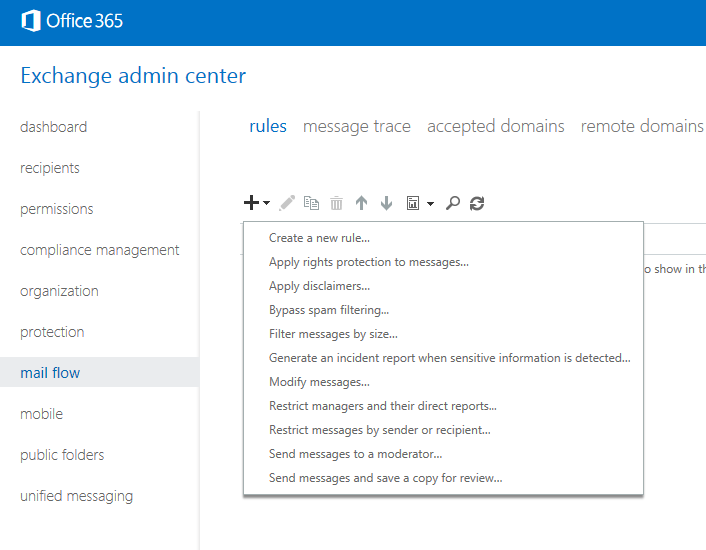This screenshot has height=550, width=706.
Task: Select Apply disclaimers... menu entry
Action: [319, 286]
